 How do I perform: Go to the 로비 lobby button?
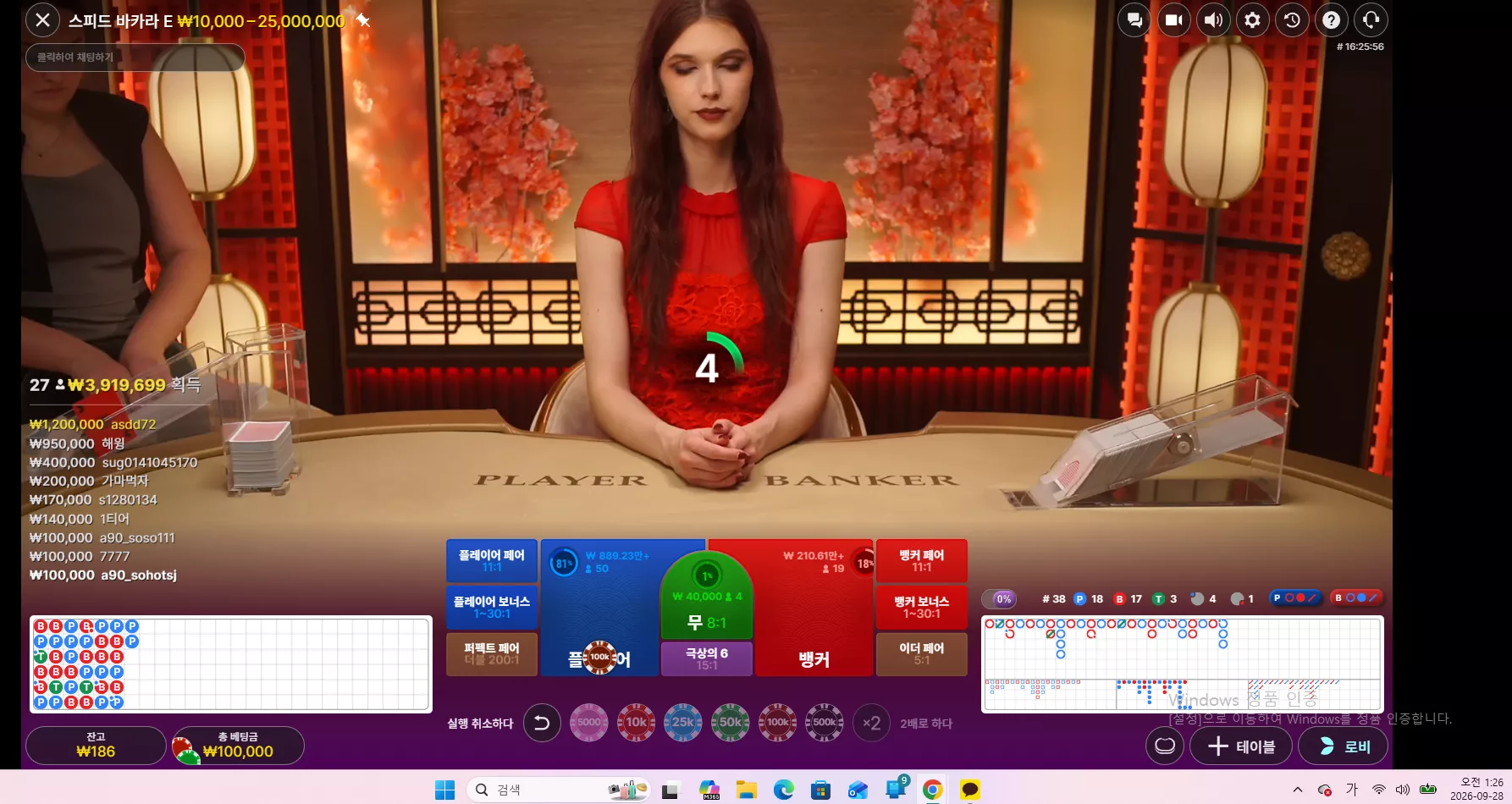[x=1343, y=746]
